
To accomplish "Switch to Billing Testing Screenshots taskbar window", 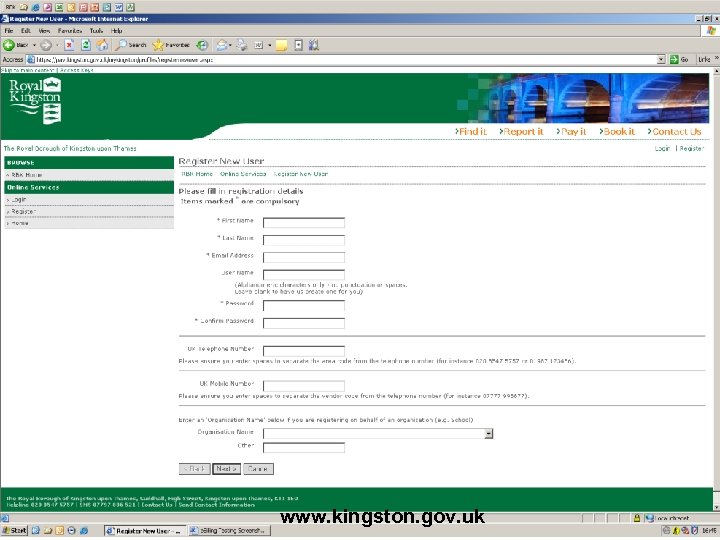I will tap(229, 530).
